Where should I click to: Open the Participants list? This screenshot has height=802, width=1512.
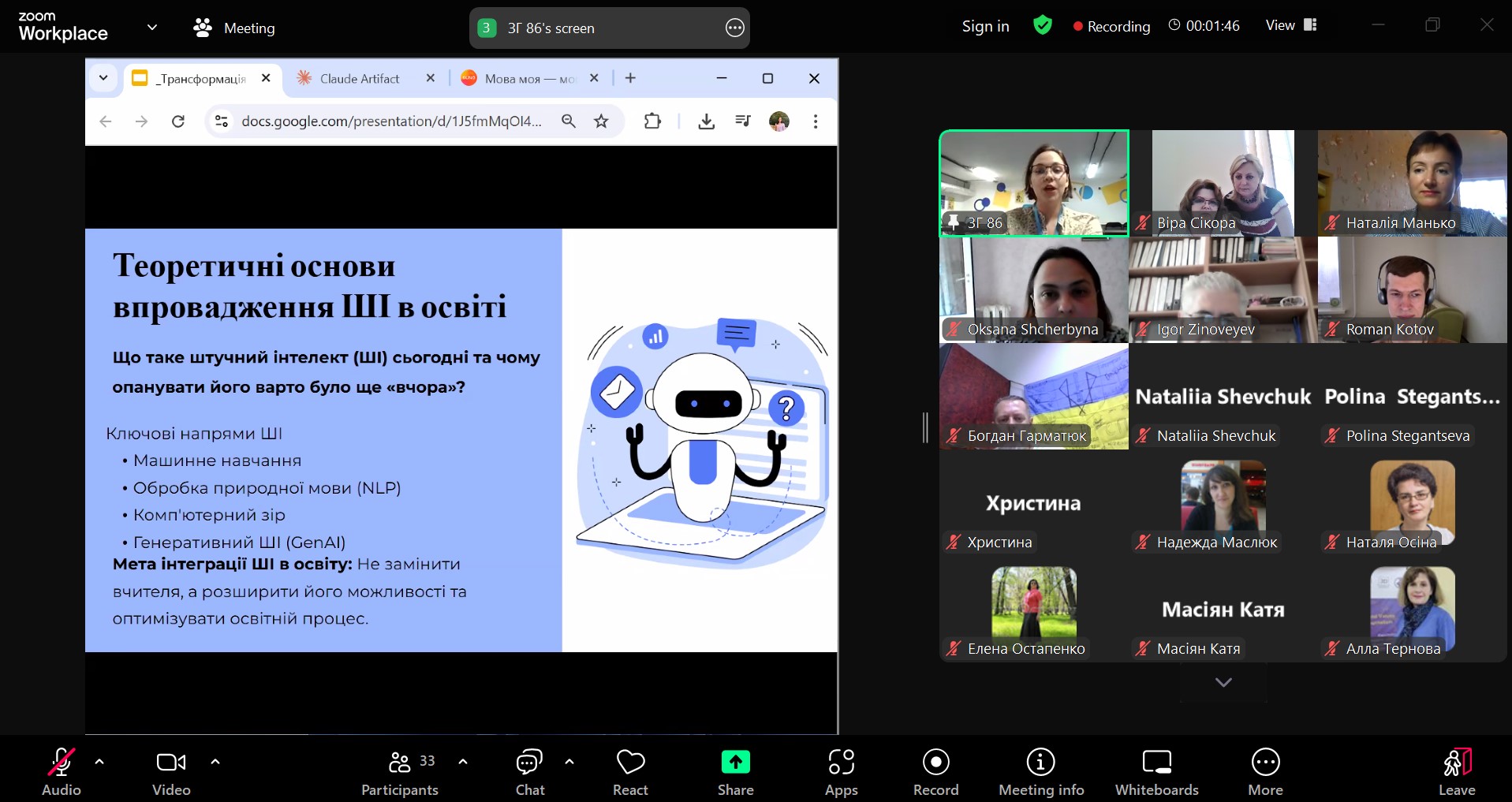pyautogui.click(x=400, y=772)
